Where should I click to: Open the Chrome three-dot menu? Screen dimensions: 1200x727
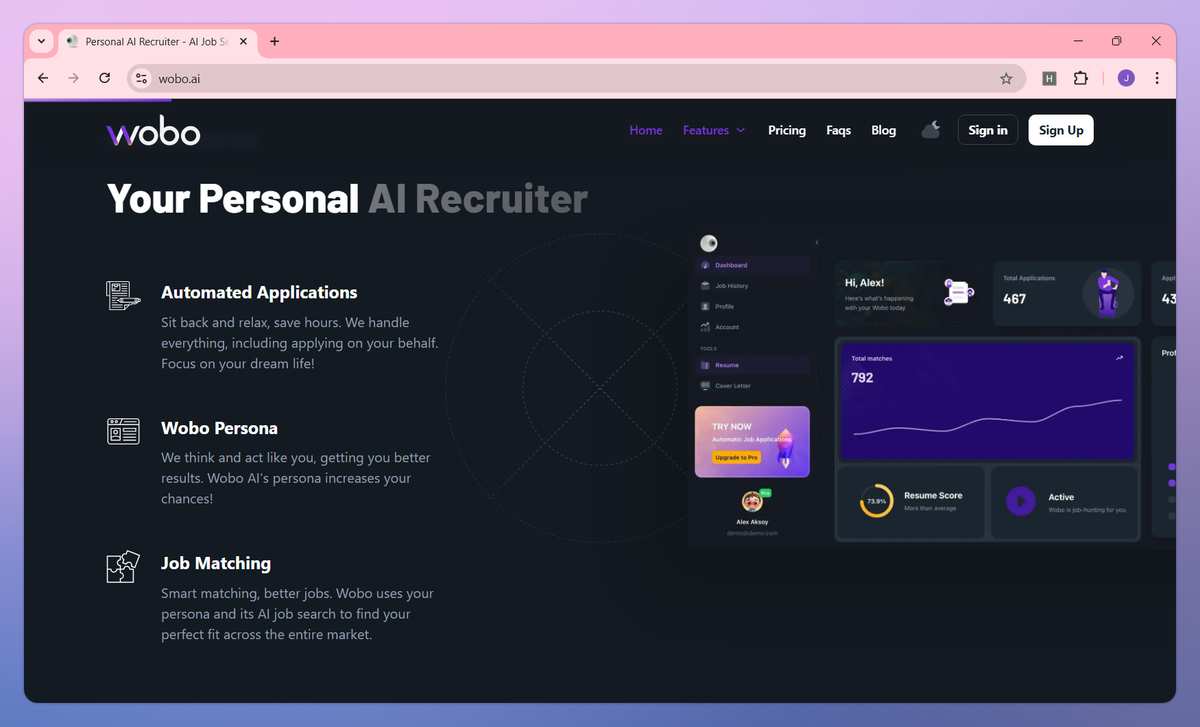[1157, 78]
